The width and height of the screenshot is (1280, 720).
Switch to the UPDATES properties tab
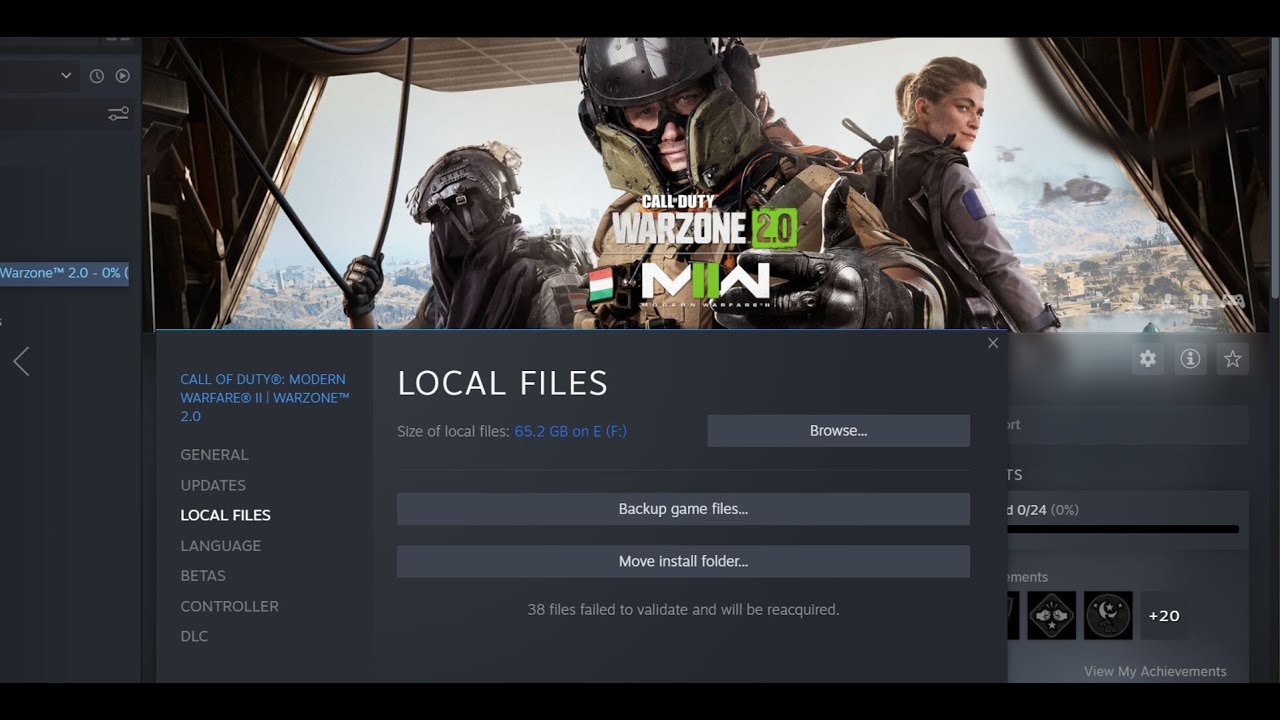pyautogui.click(x=213, y=485)
